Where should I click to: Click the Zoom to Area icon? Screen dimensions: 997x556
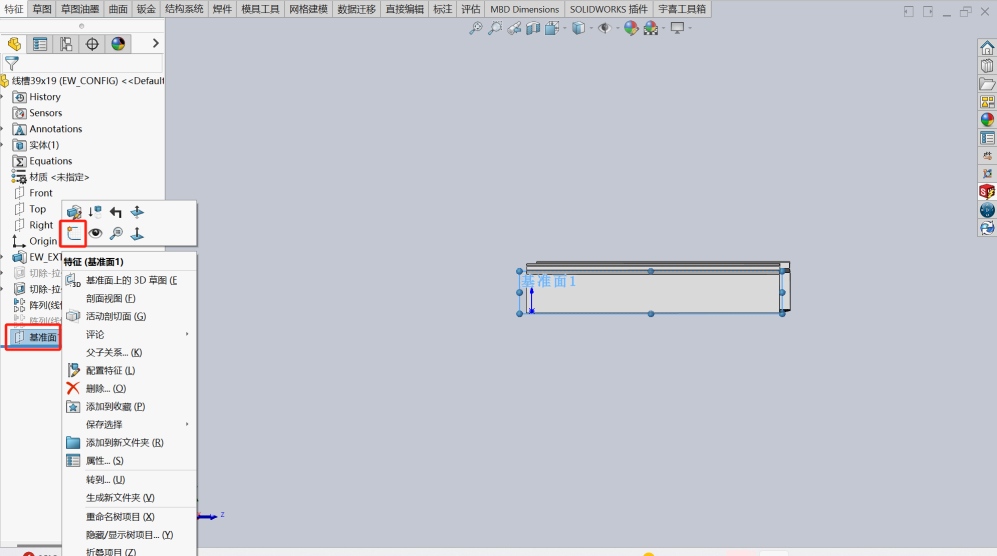(x=495, y=28)
